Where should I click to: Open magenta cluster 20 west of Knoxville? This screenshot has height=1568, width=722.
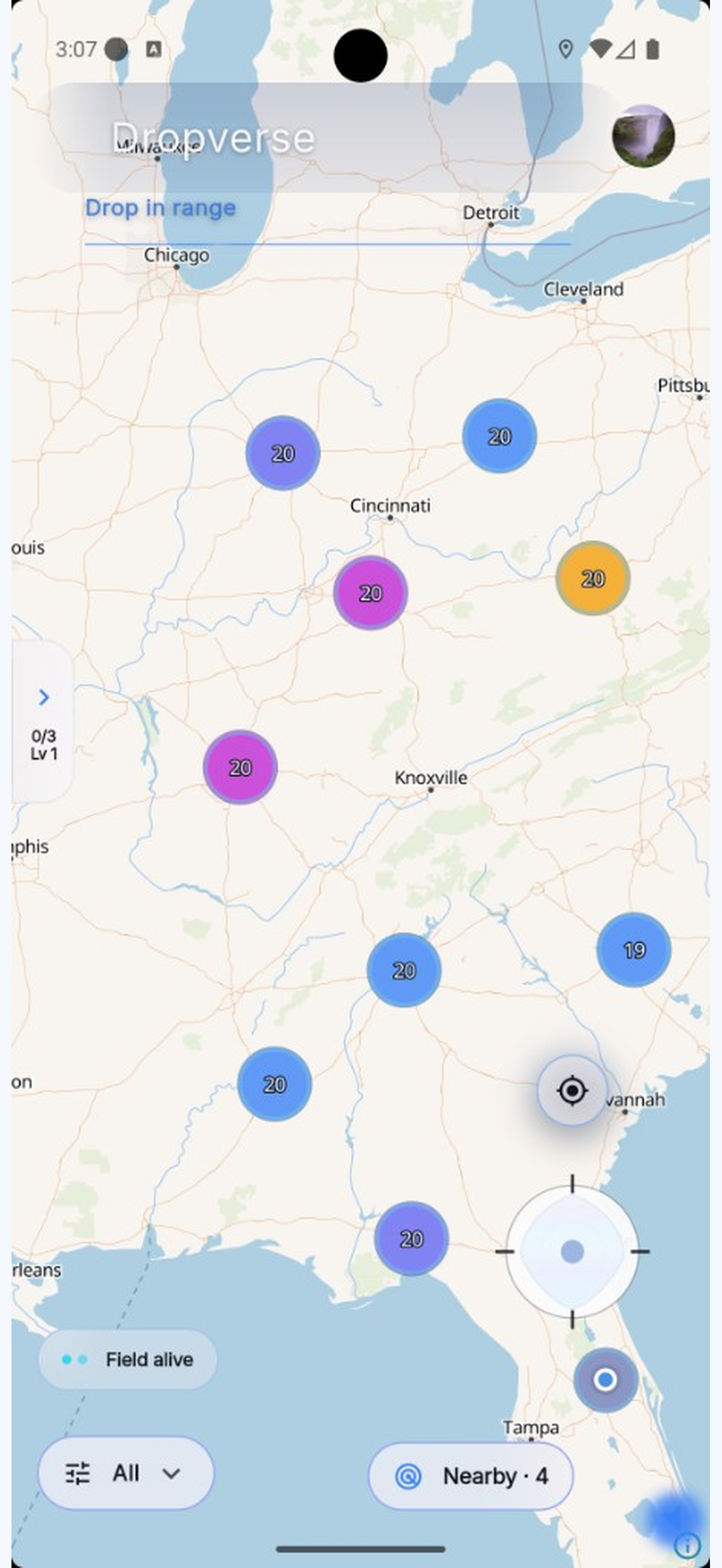[241, 767]
